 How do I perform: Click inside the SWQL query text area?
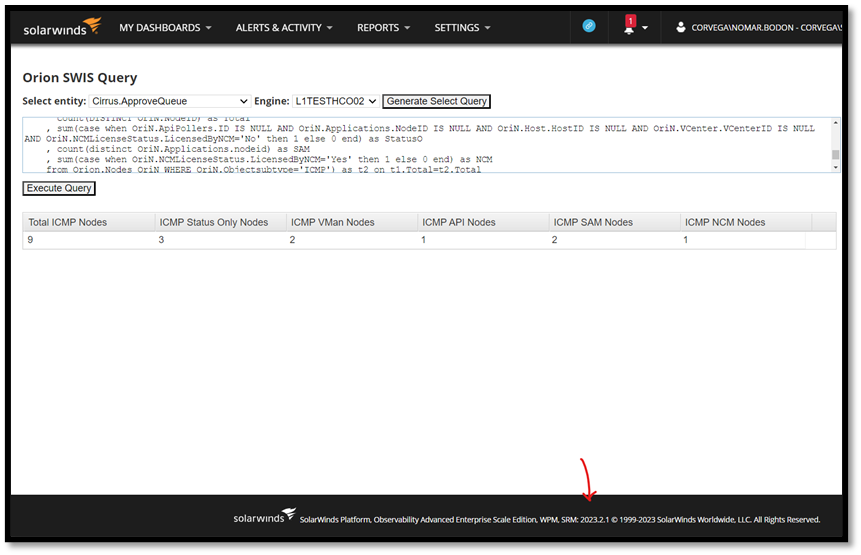tap(427, 145)
